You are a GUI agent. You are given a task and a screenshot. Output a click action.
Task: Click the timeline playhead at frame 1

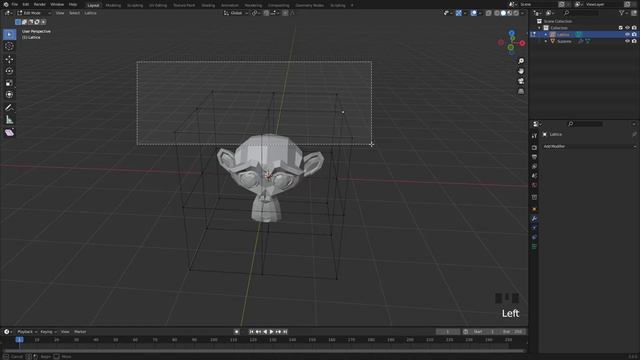pos(19,340)
